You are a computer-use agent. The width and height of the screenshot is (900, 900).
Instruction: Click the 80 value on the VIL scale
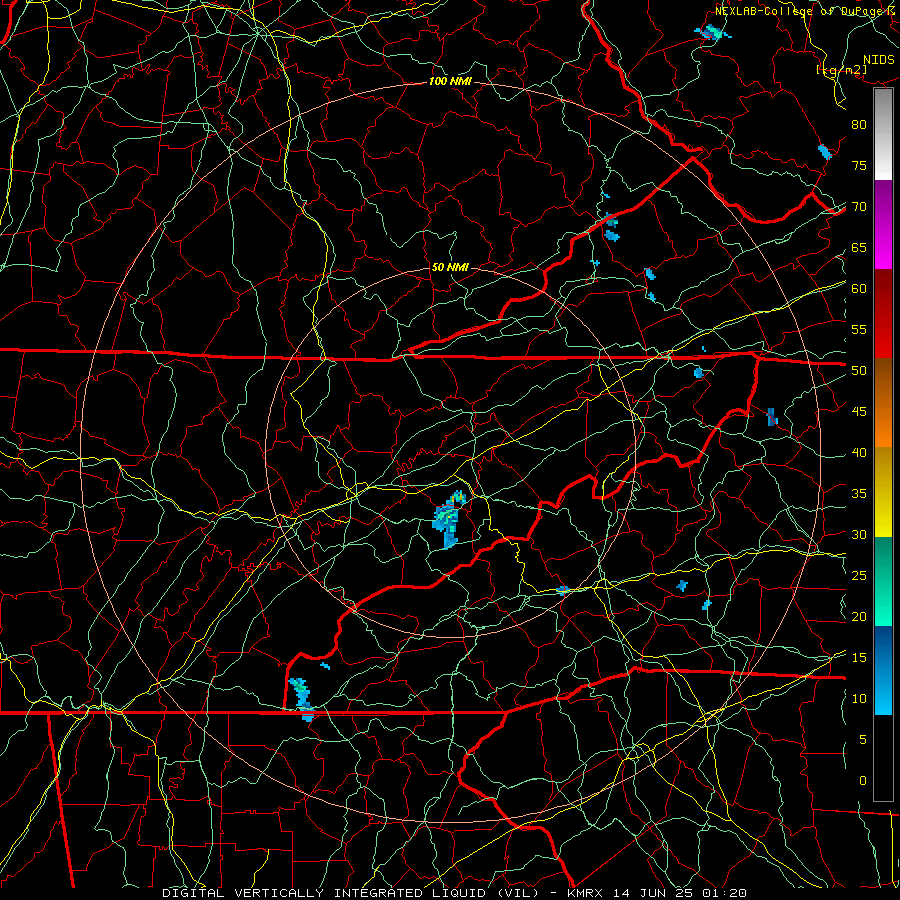[859, 125]
